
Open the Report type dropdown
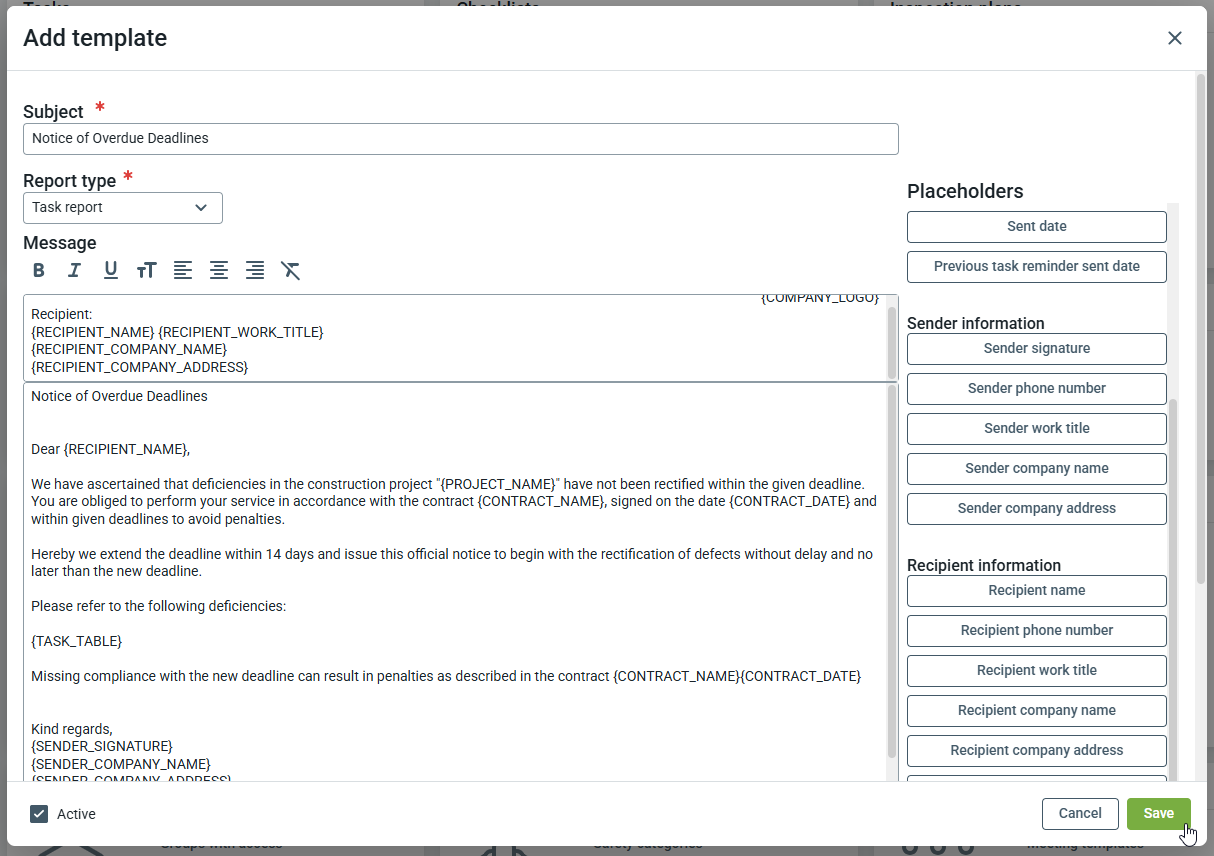[123, 208]
